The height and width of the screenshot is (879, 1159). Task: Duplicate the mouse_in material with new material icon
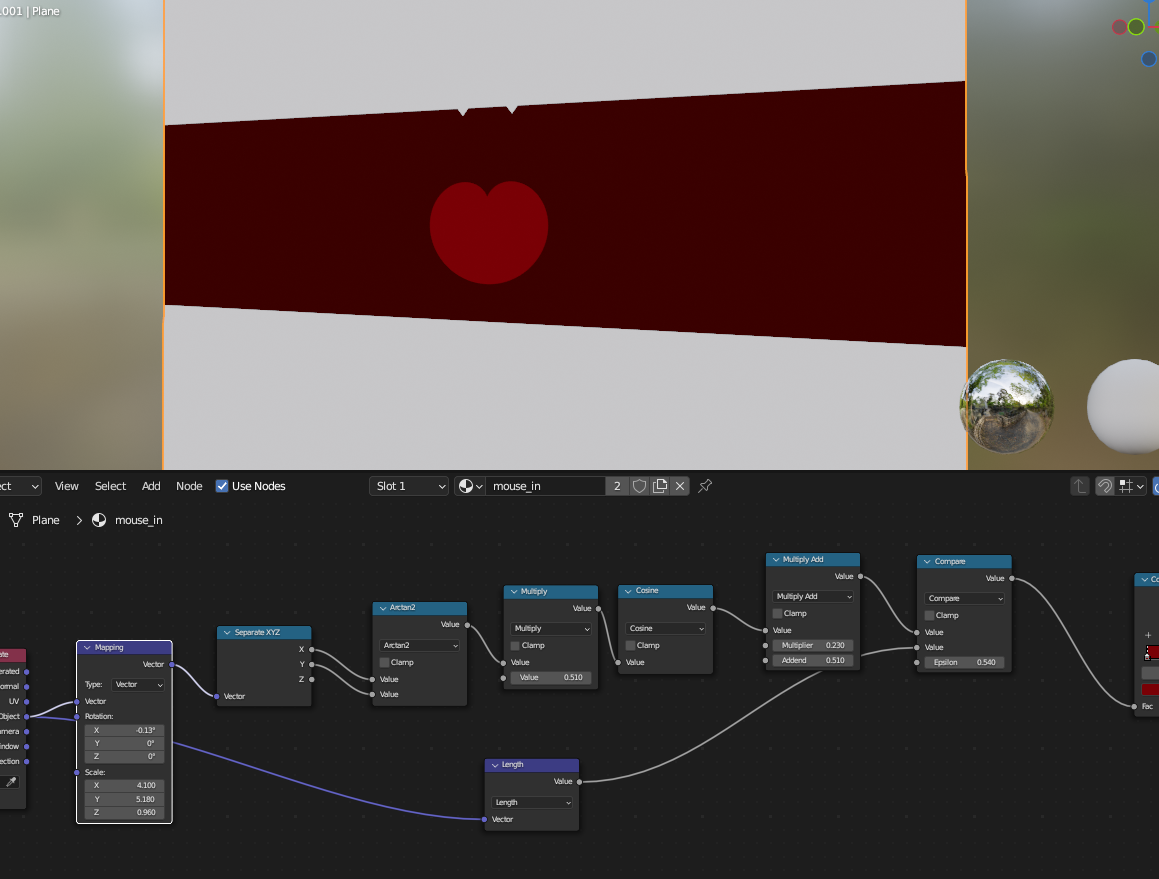[x=660, y=486]
